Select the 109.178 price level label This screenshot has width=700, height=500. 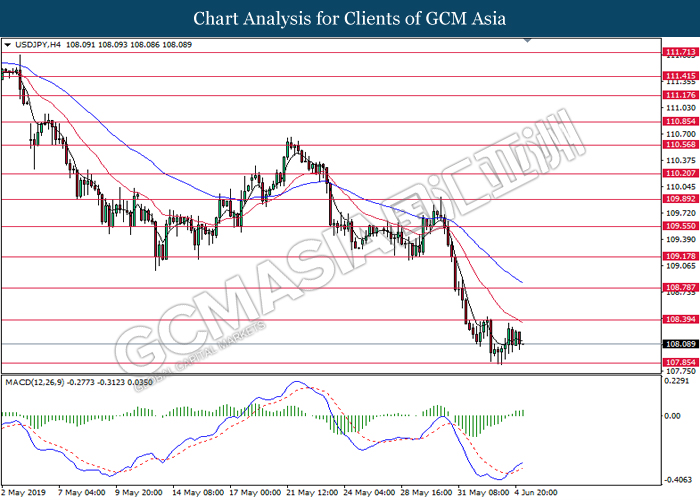(680, 256)
